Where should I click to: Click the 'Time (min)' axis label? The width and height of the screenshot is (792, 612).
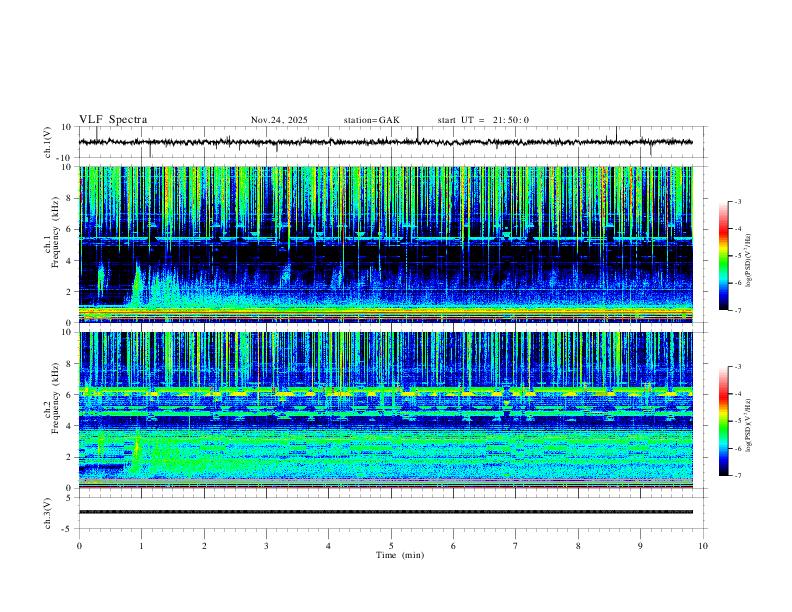click(400, 555)
